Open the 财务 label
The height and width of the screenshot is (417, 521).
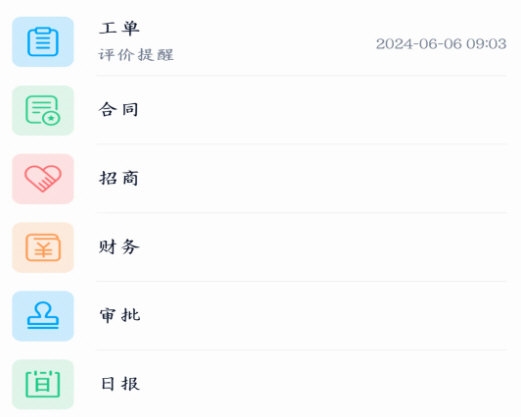click(x=119, y=247)
